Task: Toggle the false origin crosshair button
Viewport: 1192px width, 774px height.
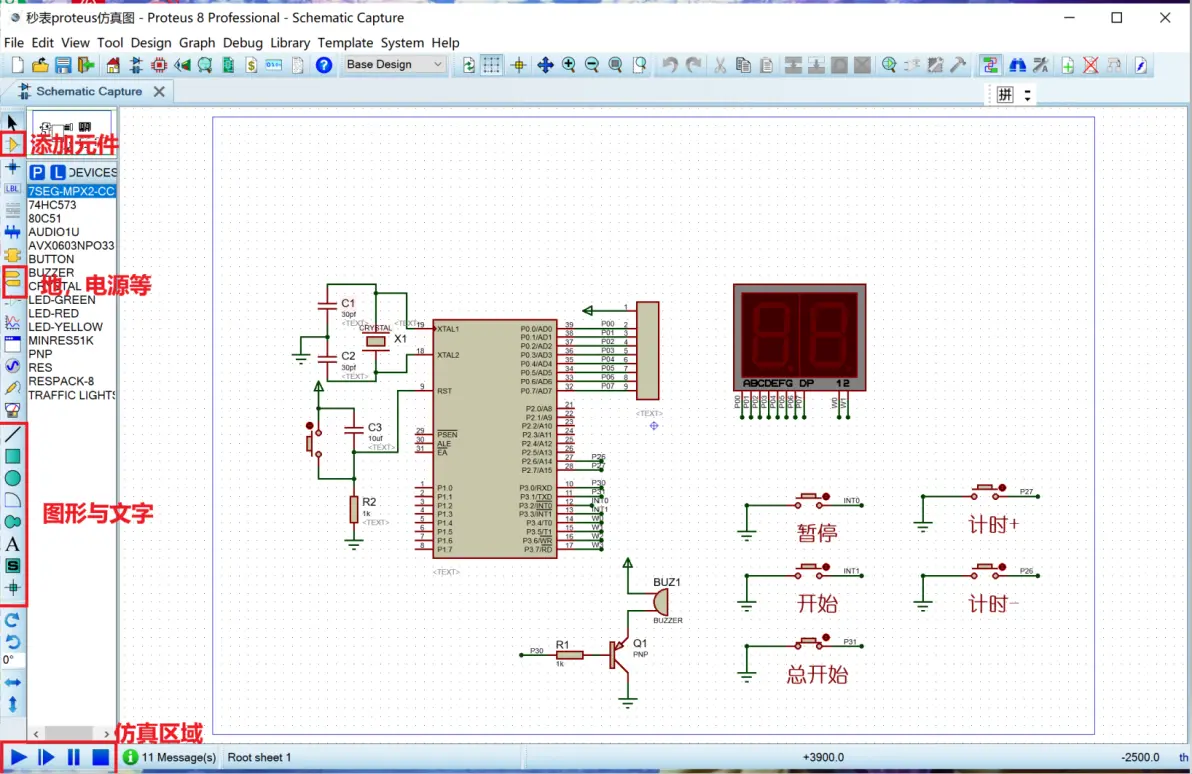Action: pyautogui.click(x=518, y=65)
